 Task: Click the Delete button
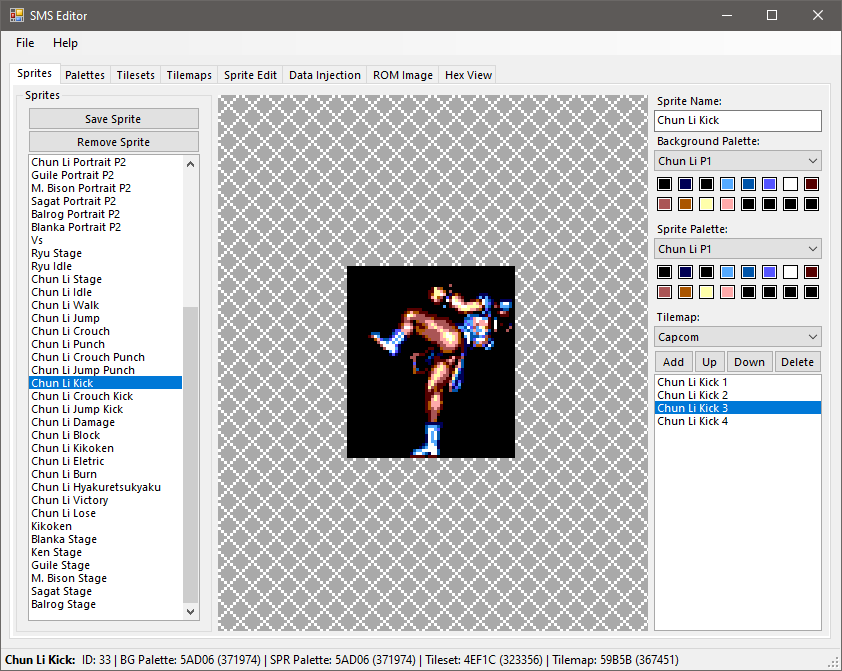coord(797,362)
